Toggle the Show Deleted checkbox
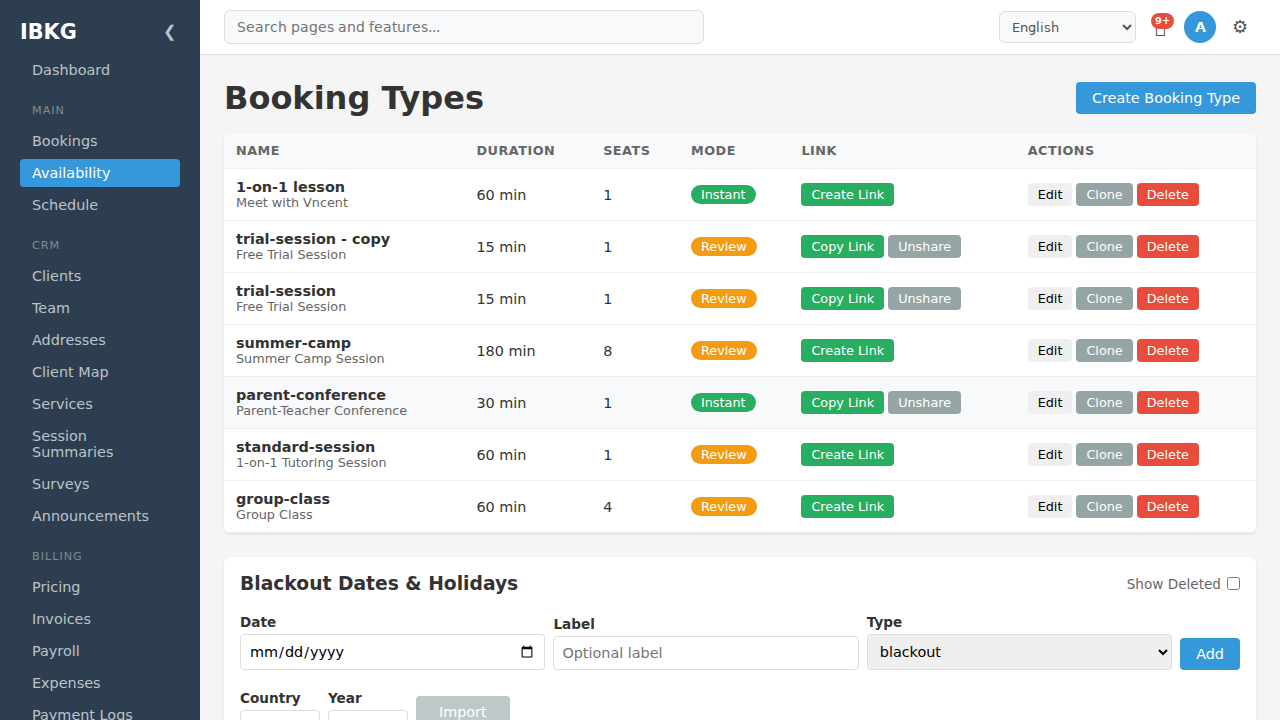This screenshot has width=1280, height=720. click(1233, 584)
